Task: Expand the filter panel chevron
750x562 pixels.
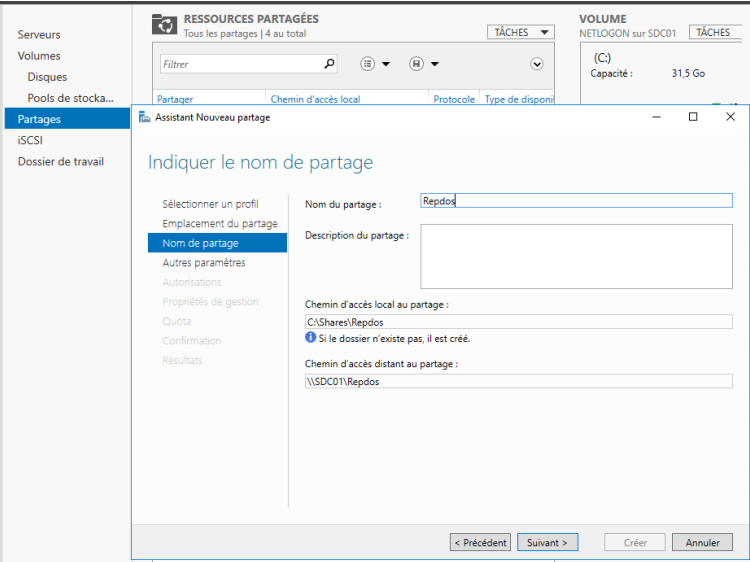Action: click(537, 64)
